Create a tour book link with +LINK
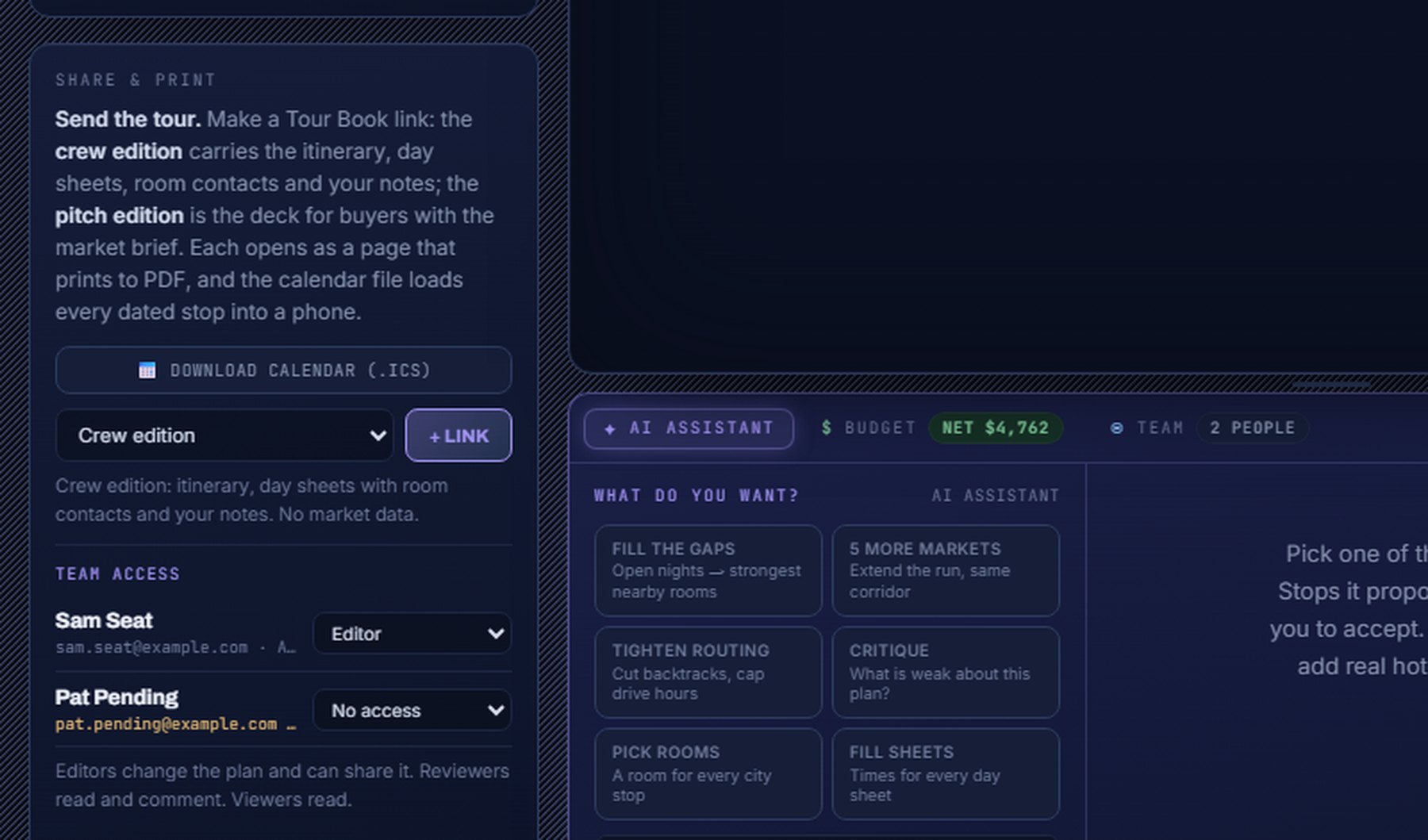The height and width of the screenshot is (840, 1428). (x=459, y=435)
